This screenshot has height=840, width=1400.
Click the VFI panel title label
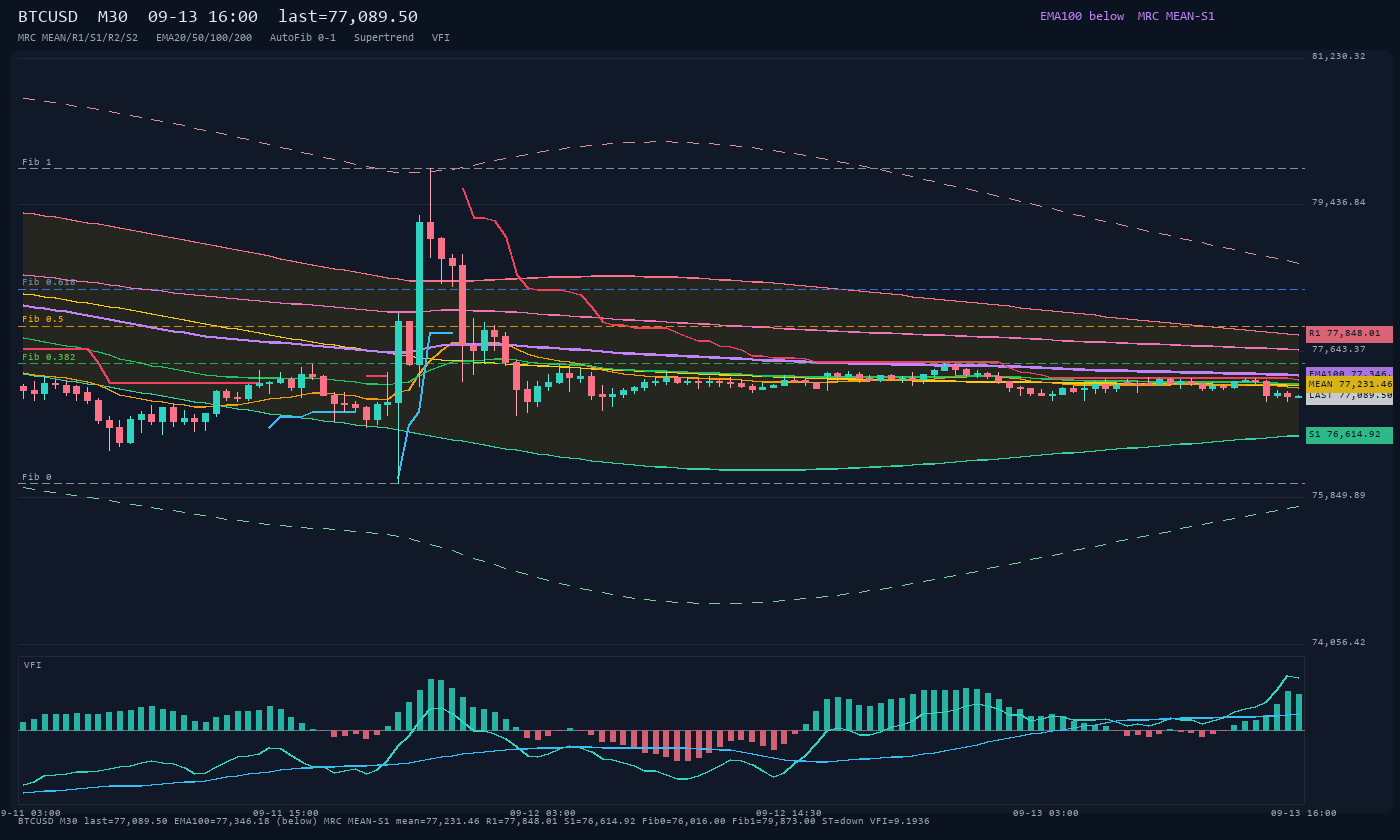[33, 665]
